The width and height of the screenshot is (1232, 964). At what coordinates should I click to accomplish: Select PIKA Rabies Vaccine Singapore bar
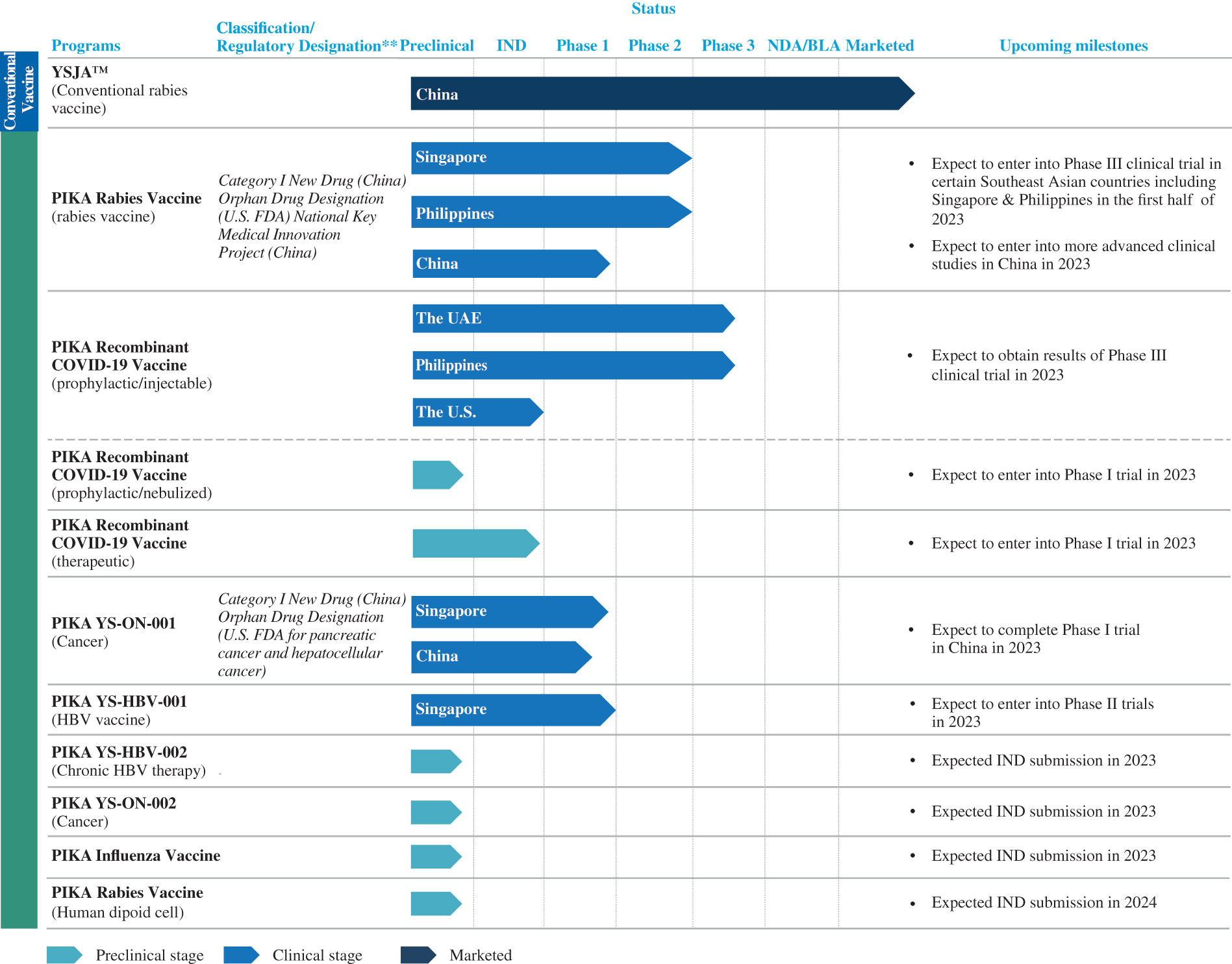(551, 158)
